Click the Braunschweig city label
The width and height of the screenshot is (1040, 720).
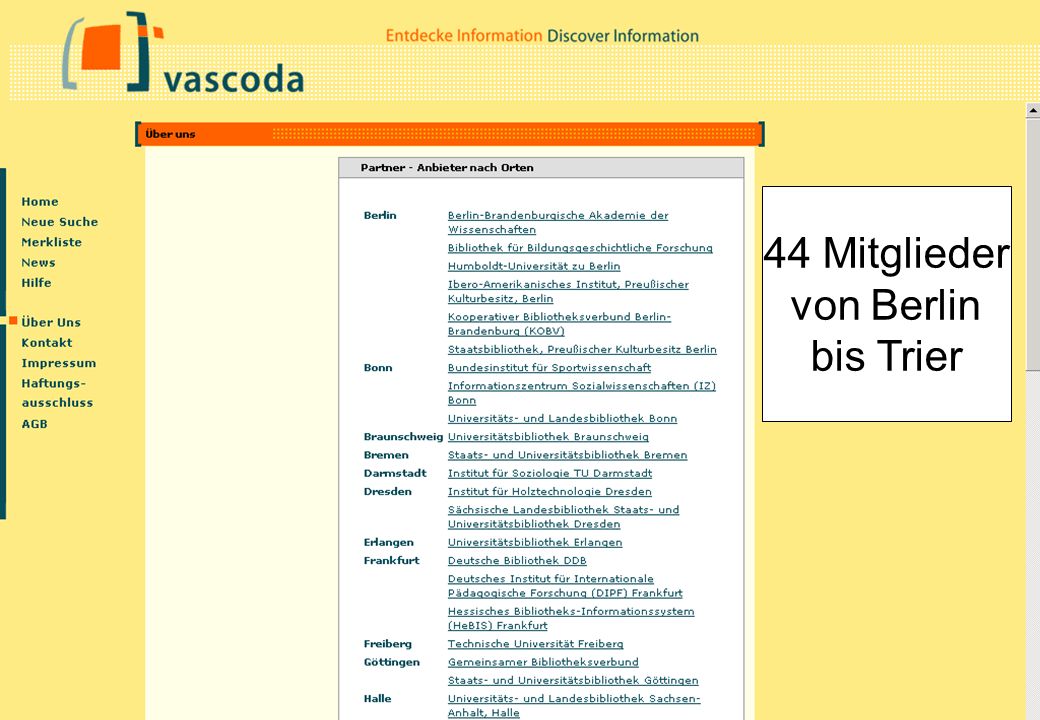[403, 437]
